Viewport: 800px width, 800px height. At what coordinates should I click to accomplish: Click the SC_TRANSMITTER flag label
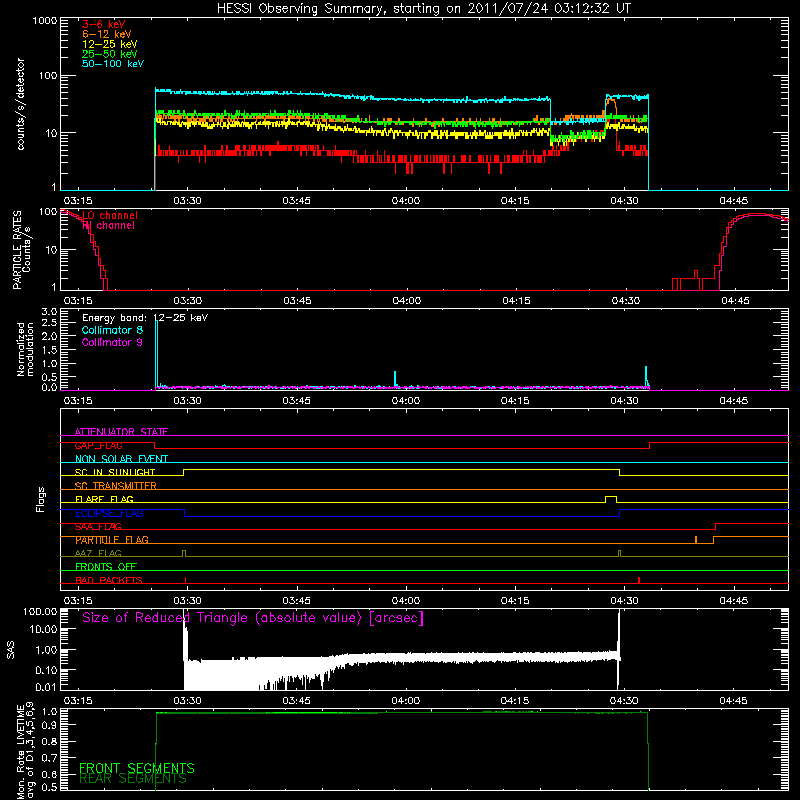click(116, 486)
